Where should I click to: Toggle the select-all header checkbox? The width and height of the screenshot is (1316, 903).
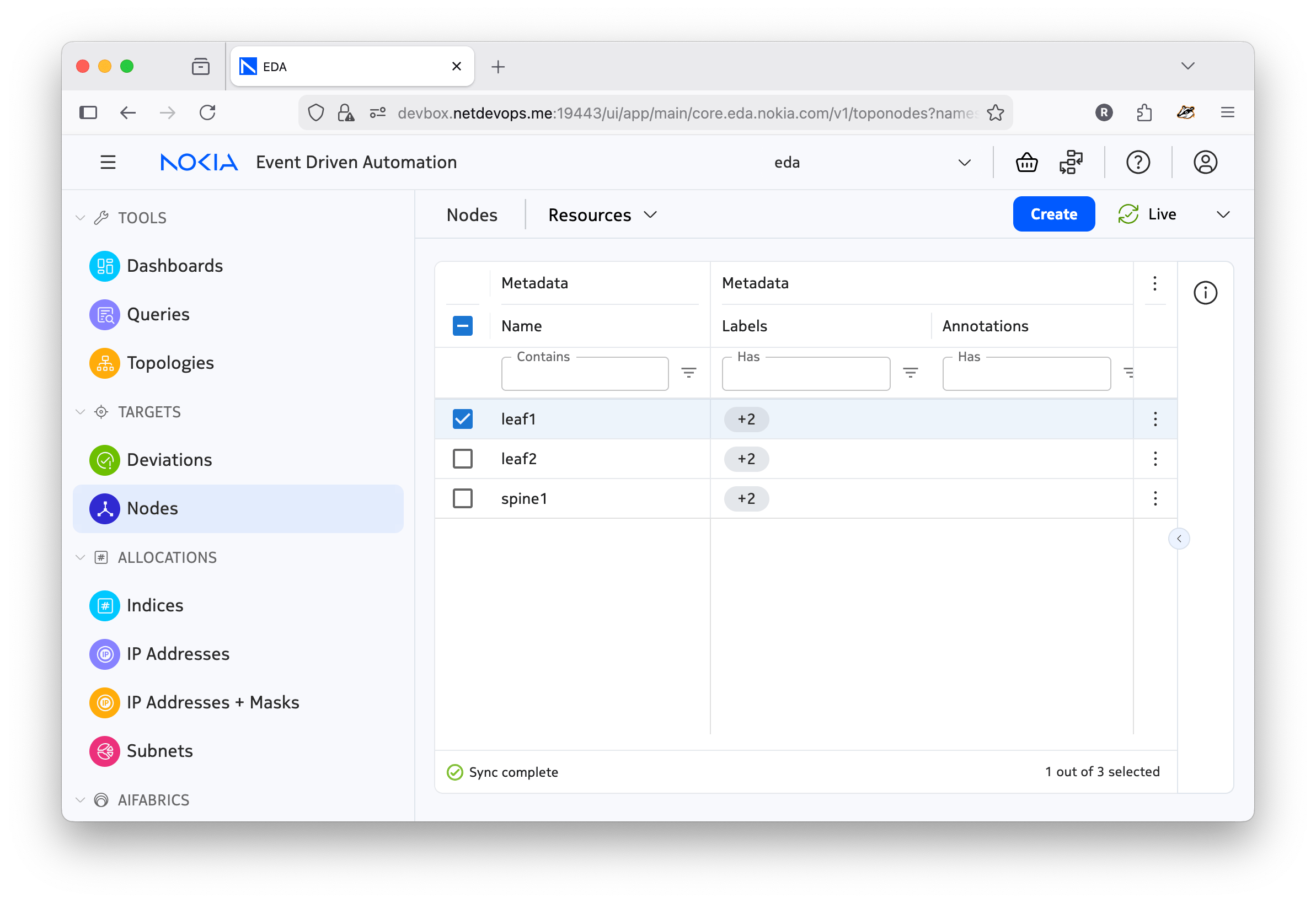[463, 326]
